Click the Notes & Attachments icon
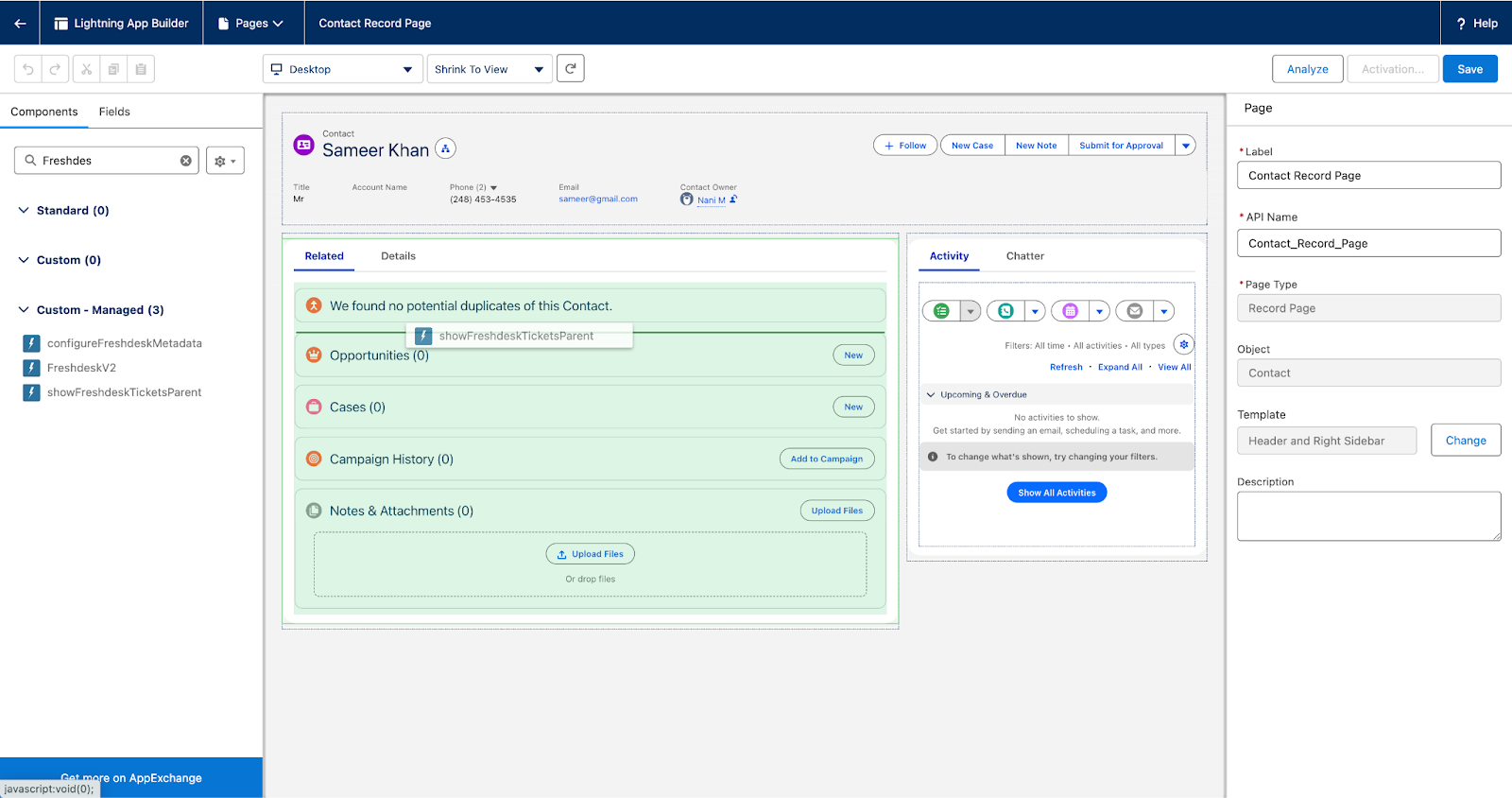 314,511
